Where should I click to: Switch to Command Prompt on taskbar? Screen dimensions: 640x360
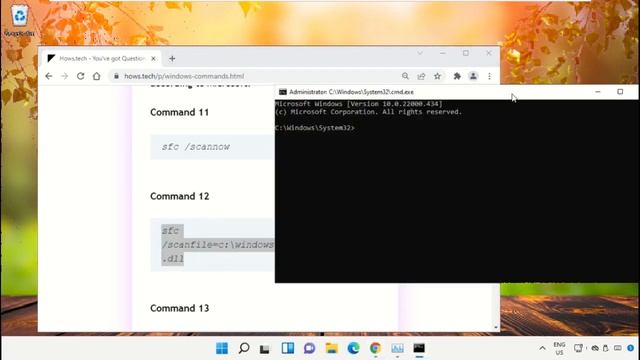(419, 348)
